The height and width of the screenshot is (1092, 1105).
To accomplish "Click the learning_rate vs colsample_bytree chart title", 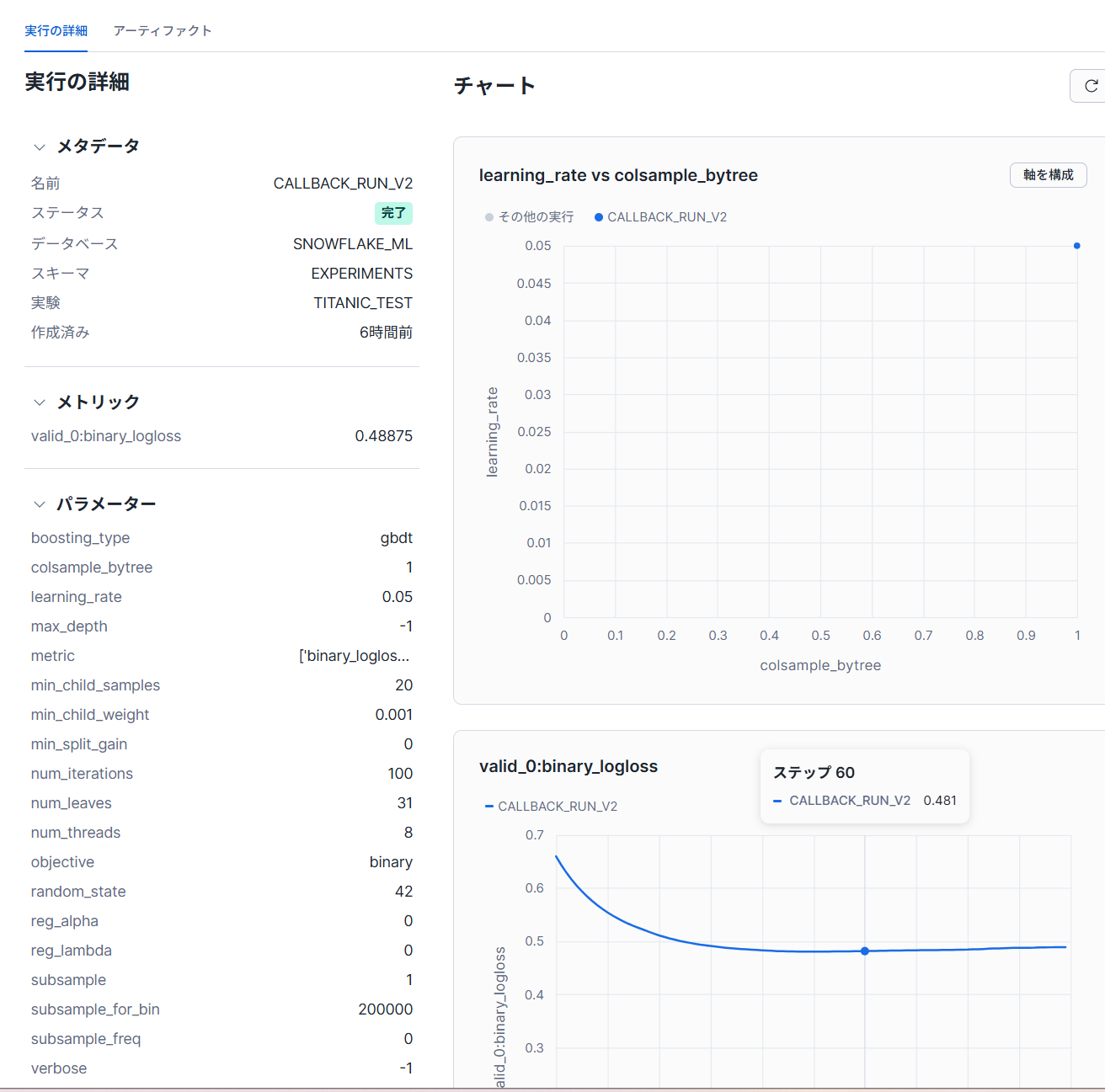I will 618,175.
